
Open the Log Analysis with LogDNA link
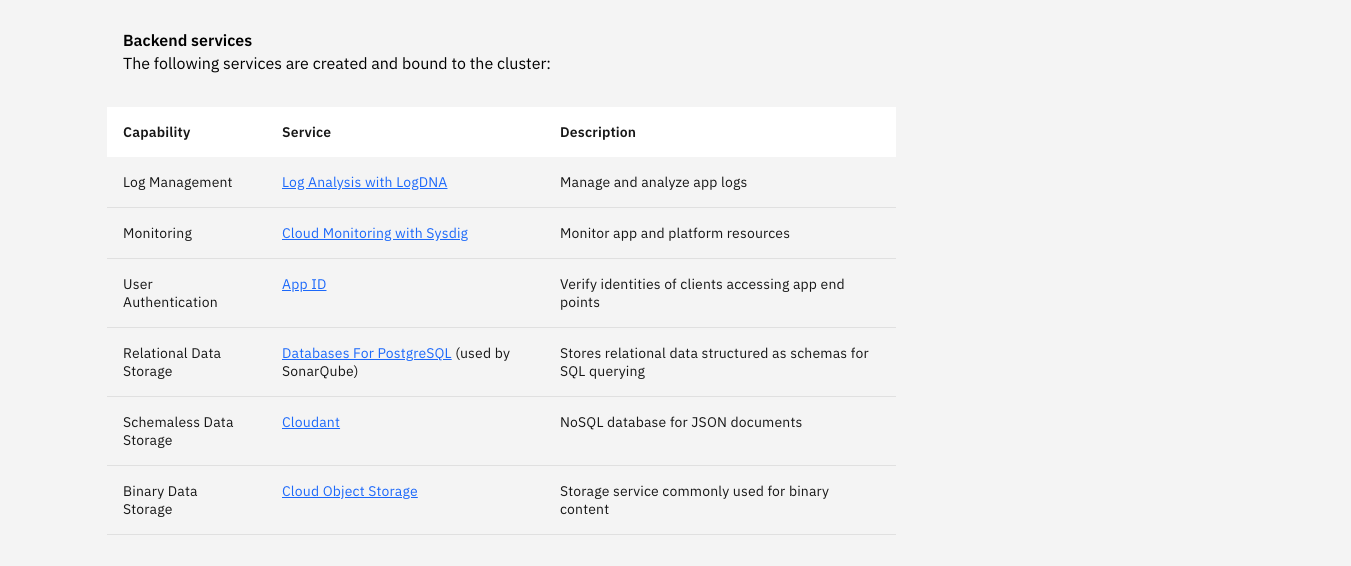point(364,182)
